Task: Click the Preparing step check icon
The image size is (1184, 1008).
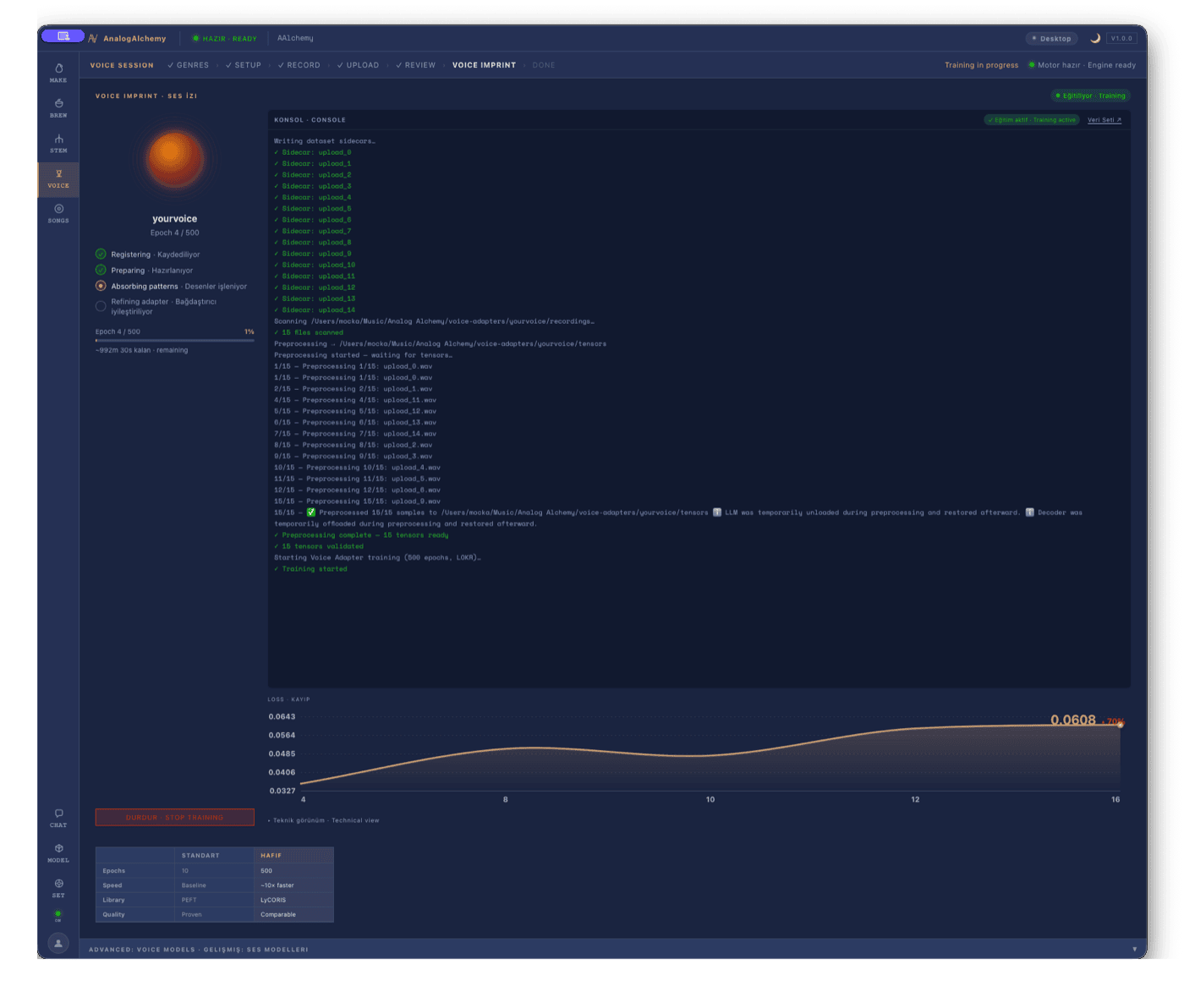Action: [x=101, y=270]
